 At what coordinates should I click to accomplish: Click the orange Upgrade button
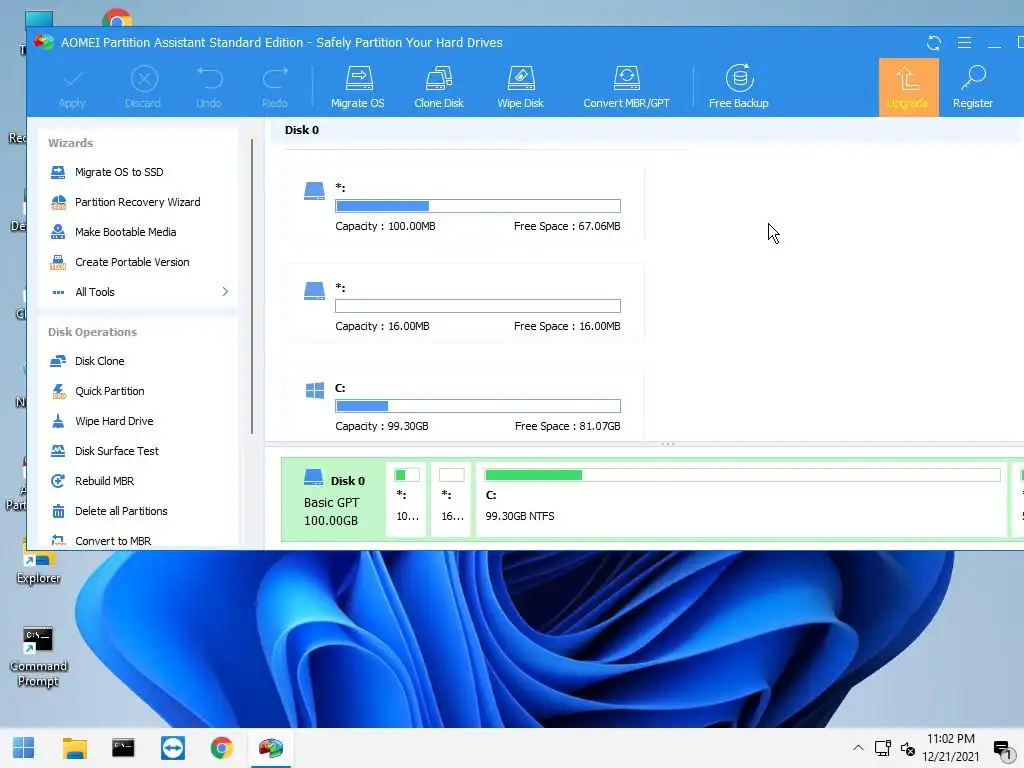(908, 88)
